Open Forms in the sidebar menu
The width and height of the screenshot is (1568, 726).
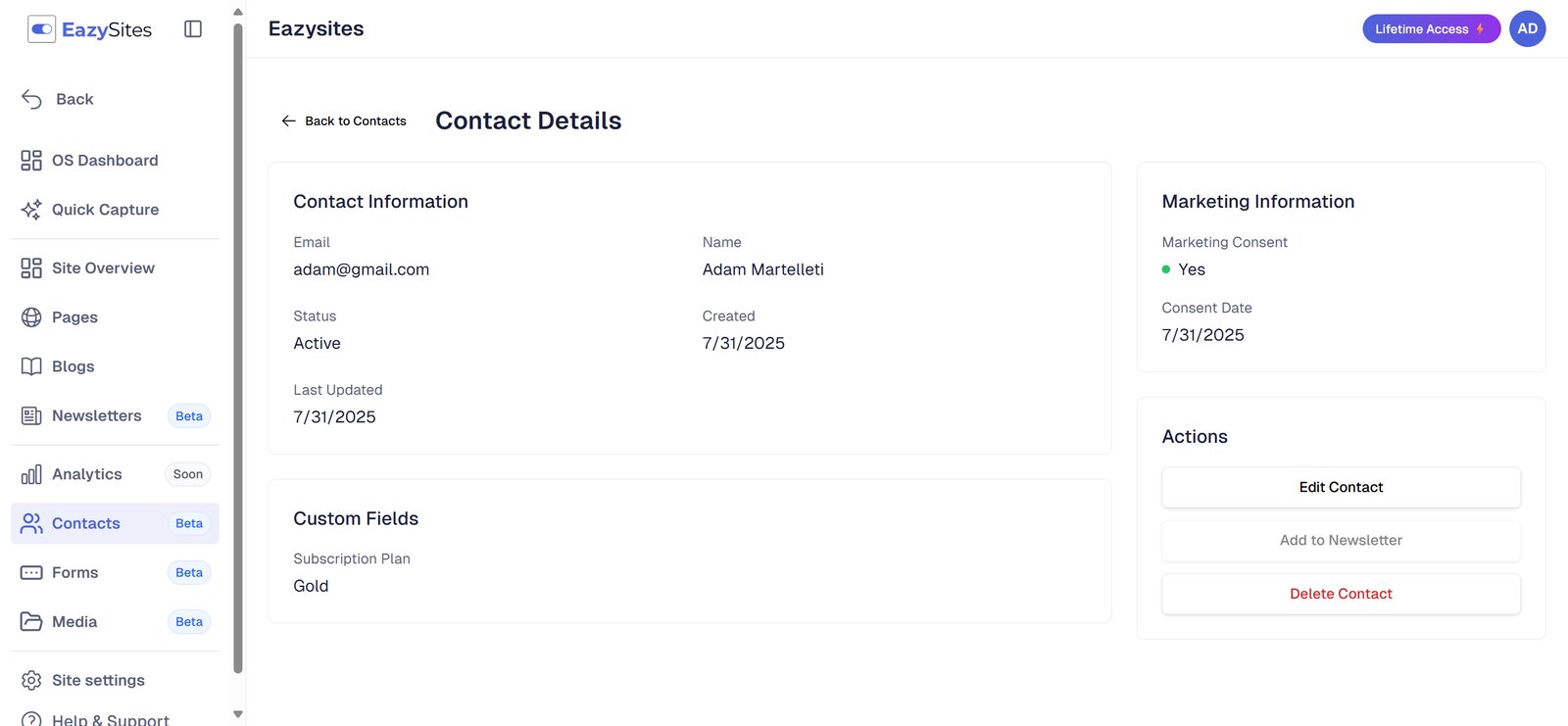[x=75, y=573]
